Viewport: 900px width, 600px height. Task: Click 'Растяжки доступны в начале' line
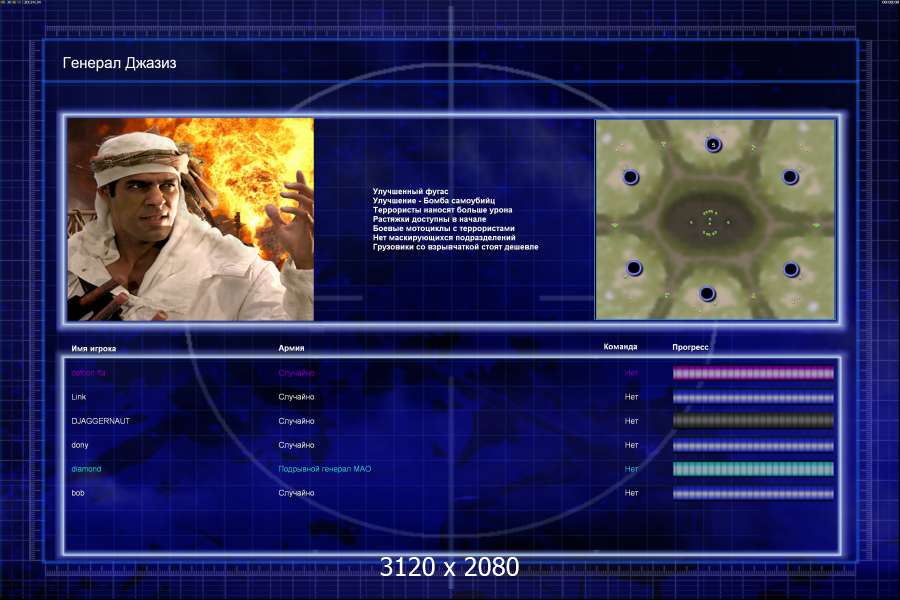(429, 219)
